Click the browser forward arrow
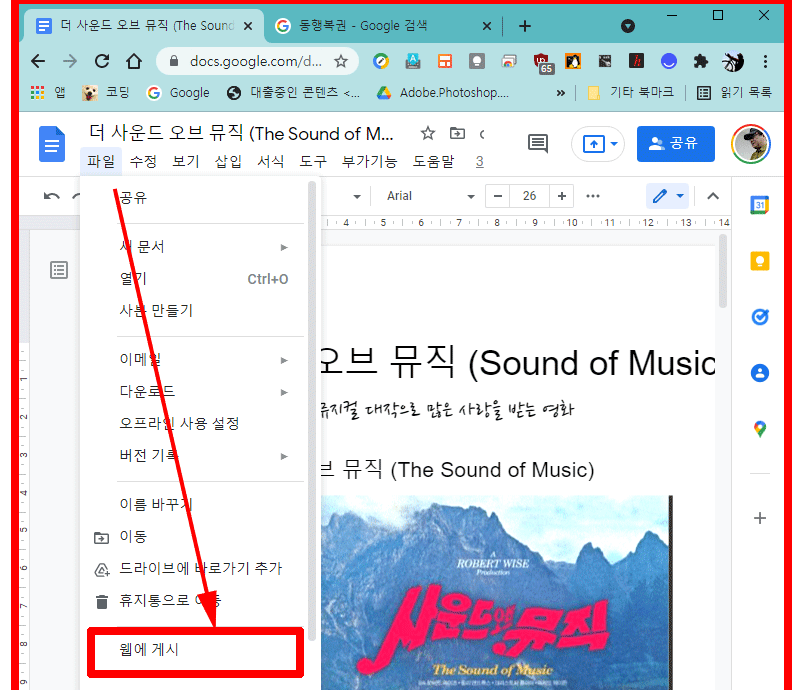This screenshot has height=690, width=803. pyautogui.click(x=70, y=61)
